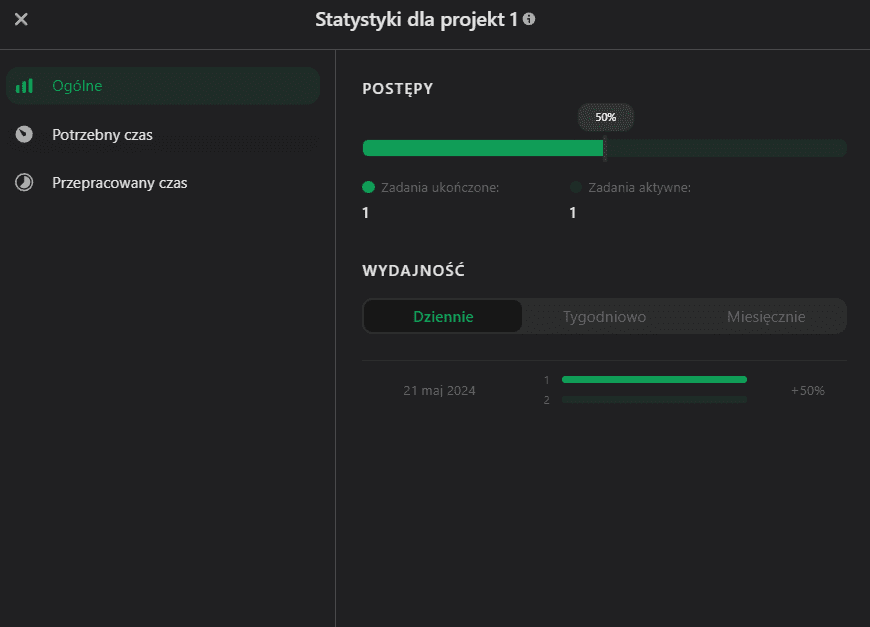This screenshot has width=870, height=627.
Task: Click the 50% progress marker badge
Action: pyautogui.click(x=605, y=117)
